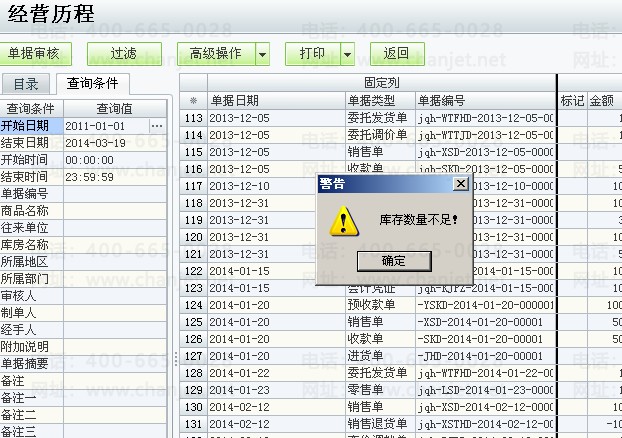Viewport: 622px width, 438px height.
Task: Click the ※ column header icon
Action: pyautogui.click(x=193, y=101)
